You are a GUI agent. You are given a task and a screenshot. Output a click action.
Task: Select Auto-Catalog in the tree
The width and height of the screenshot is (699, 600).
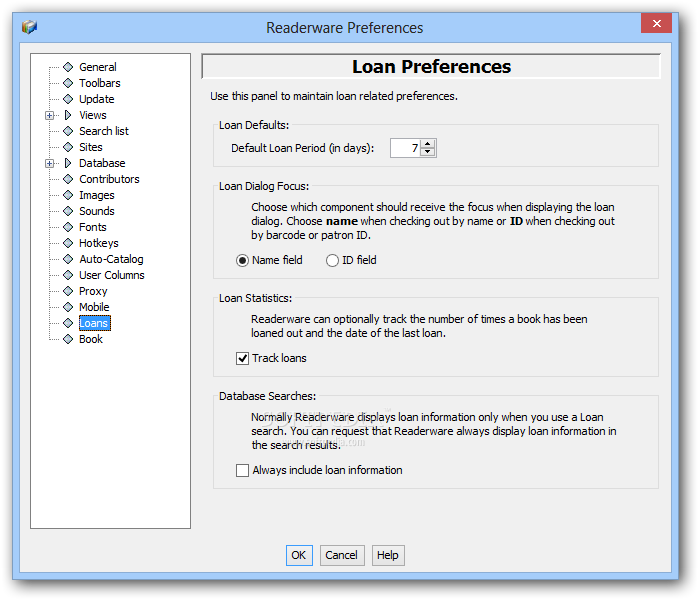coord(111,259)
